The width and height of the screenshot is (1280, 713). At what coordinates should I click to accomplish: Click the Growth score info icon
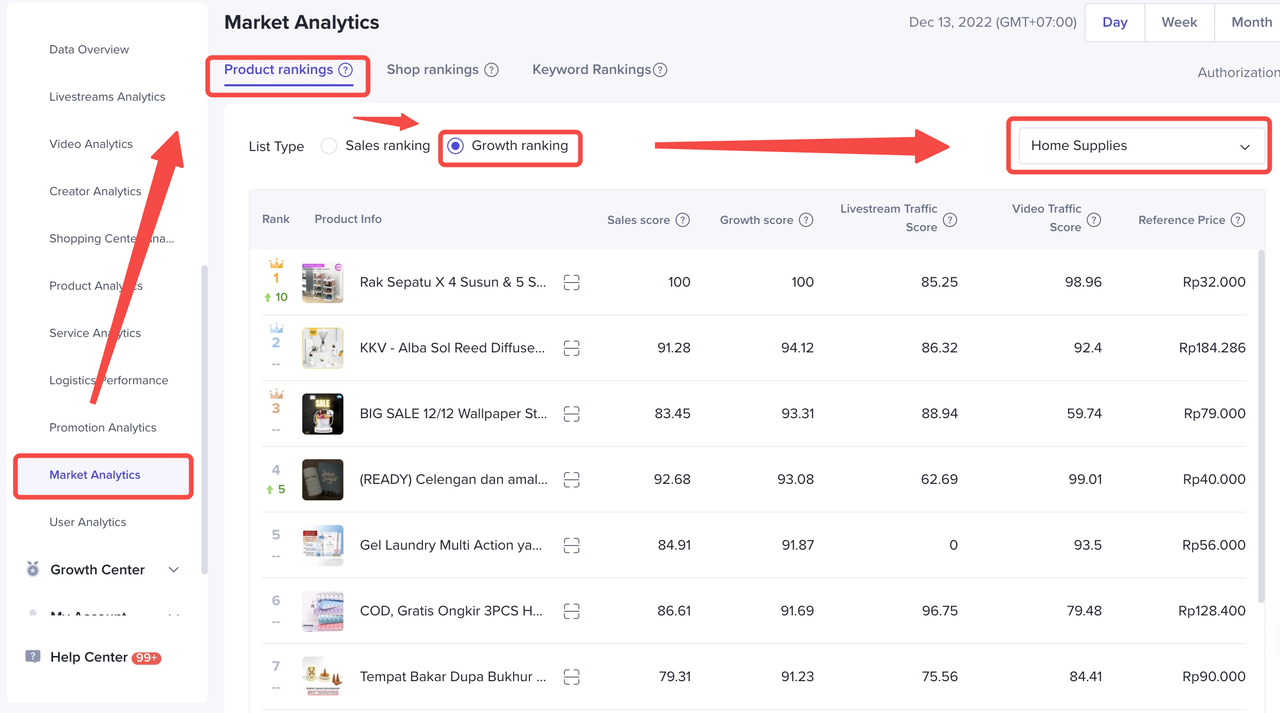click(x=806, y=220)
